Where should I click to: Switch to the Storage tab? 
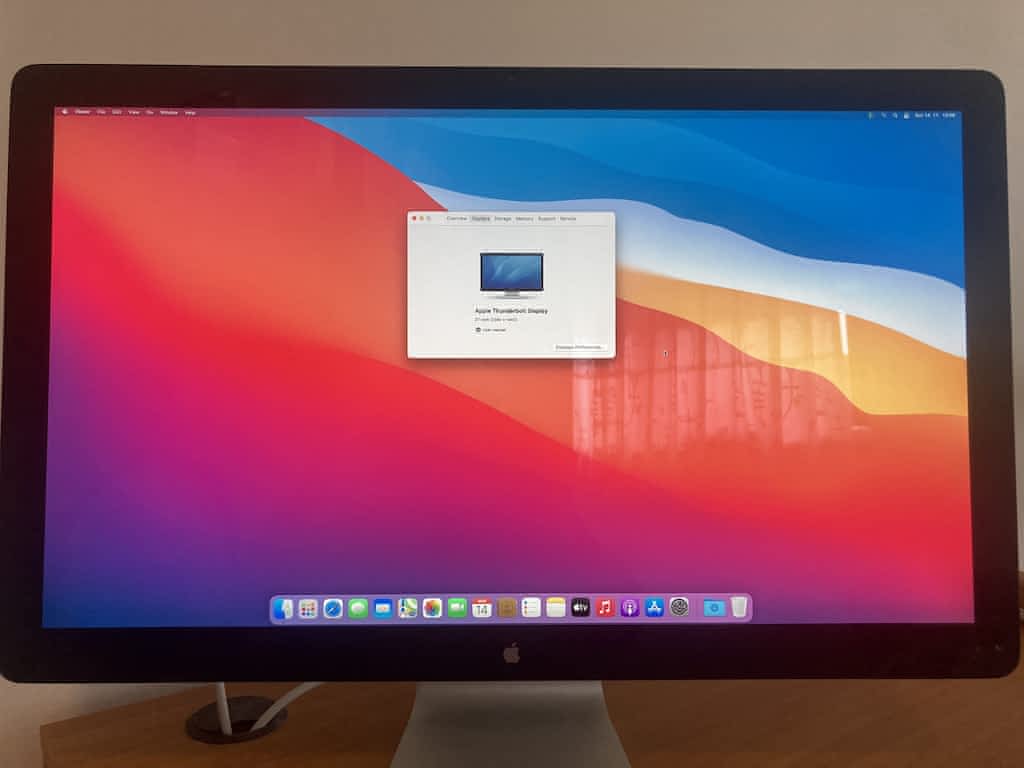(x=503, y=219)
